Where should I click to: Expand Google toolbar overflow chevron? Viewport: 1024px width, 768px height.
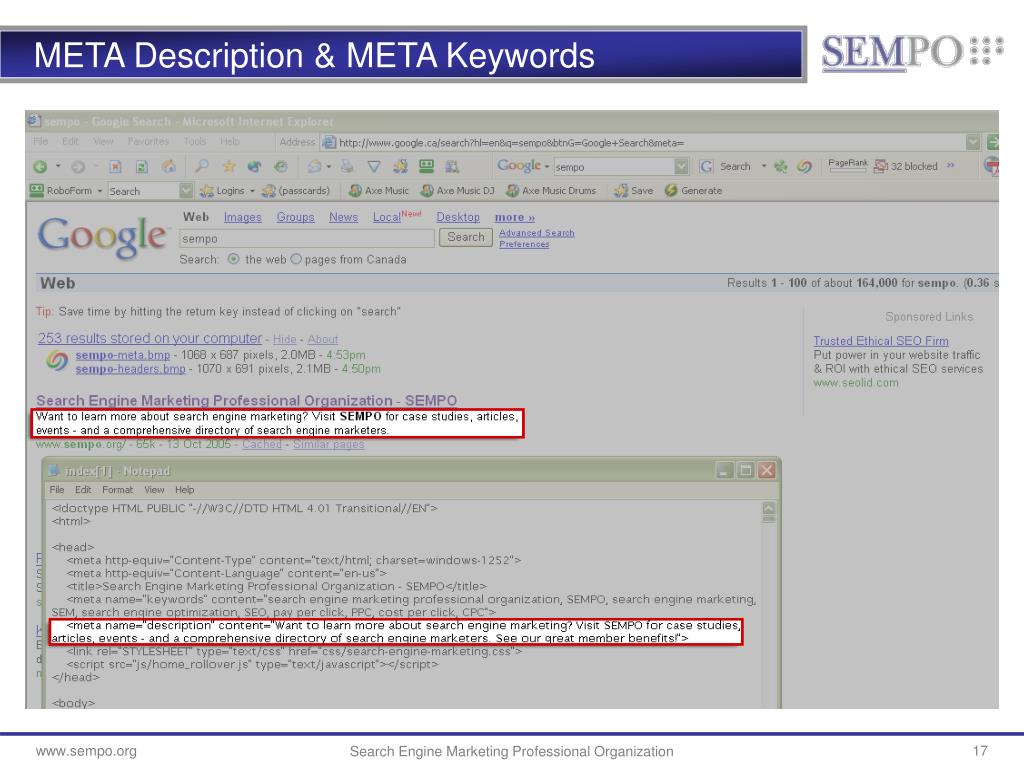[x=950, y=166]
